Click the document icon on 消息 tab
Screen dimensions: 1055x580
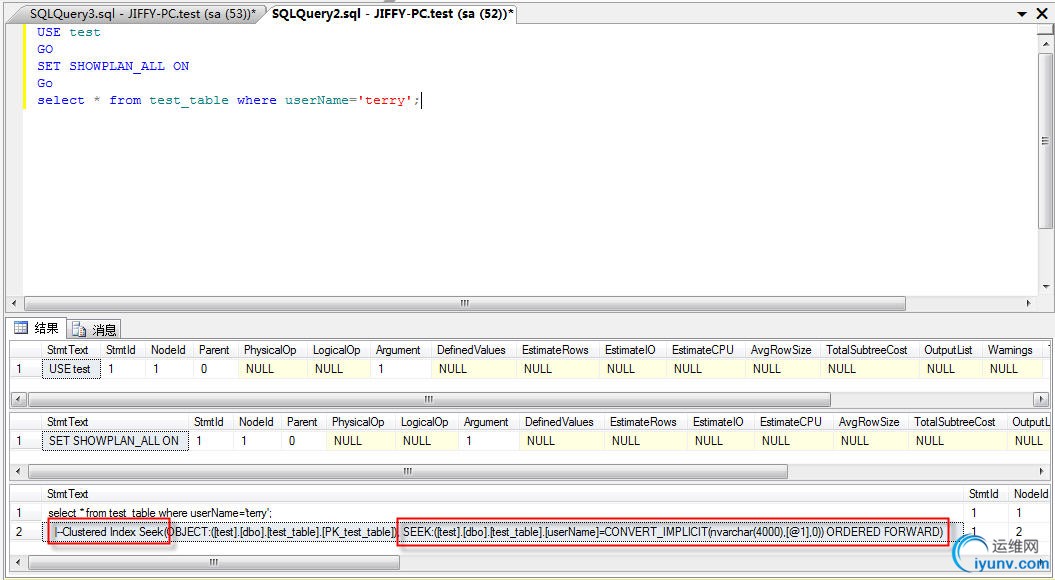click(80, 329)
